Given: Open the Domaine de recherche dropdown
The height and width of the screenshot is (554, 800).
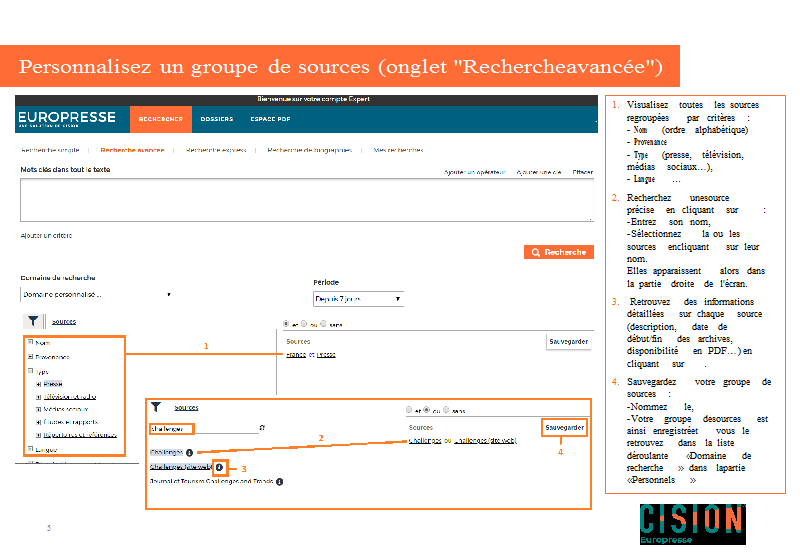Looking at the screenshot, I should click(96, 295).
